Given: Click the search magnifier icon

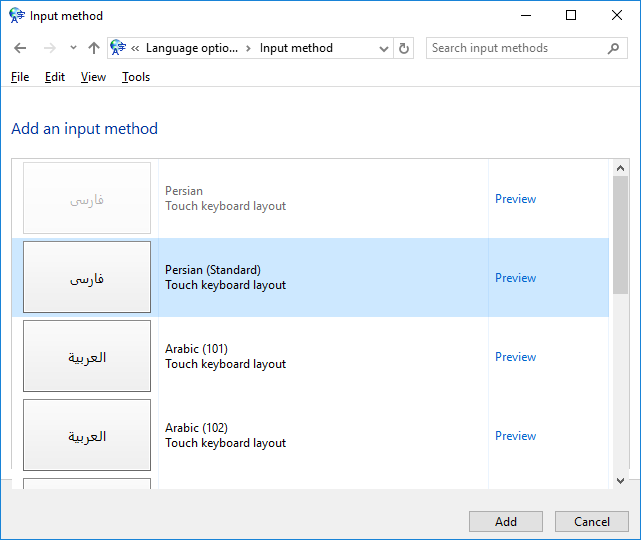Looking at the screenshot, I should click(x=614, y=48).
